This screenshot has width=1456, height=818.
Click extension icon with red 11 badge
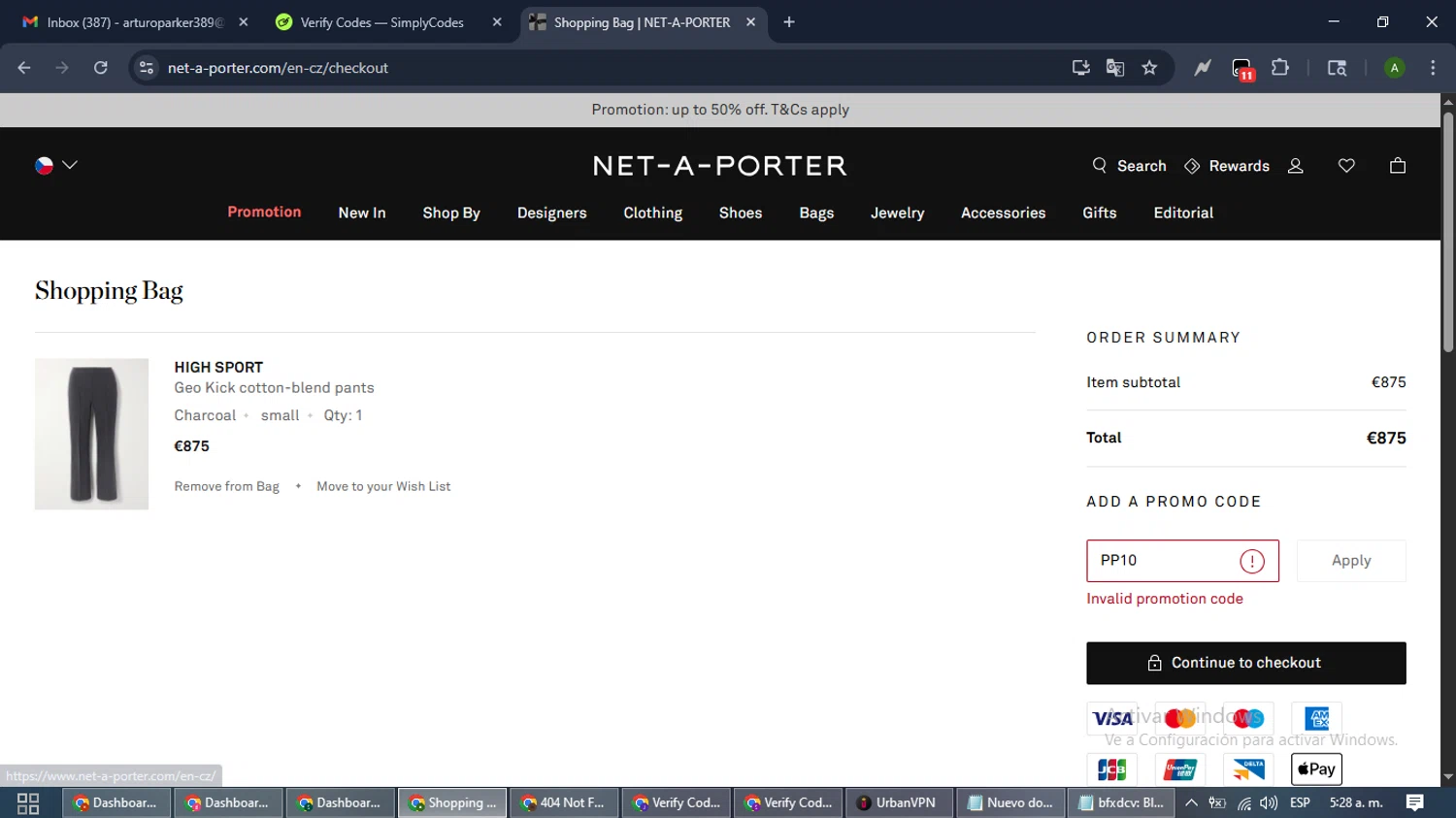(x=1242, y=69)
